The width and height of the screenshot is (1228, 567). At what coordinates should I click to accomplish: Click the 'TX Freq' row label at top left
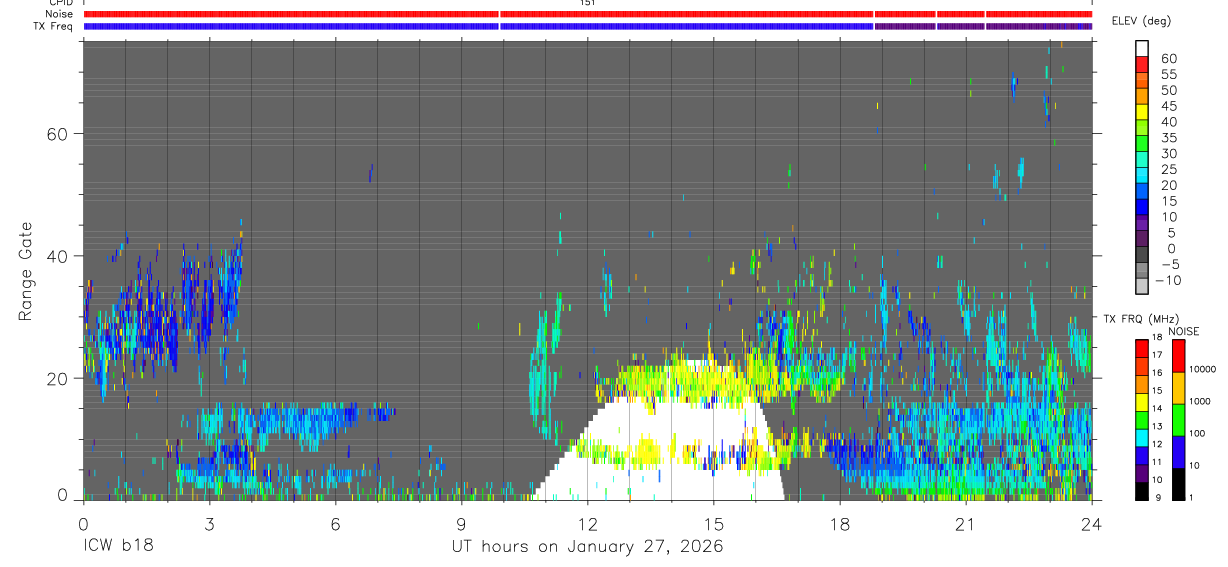(54, 26)
